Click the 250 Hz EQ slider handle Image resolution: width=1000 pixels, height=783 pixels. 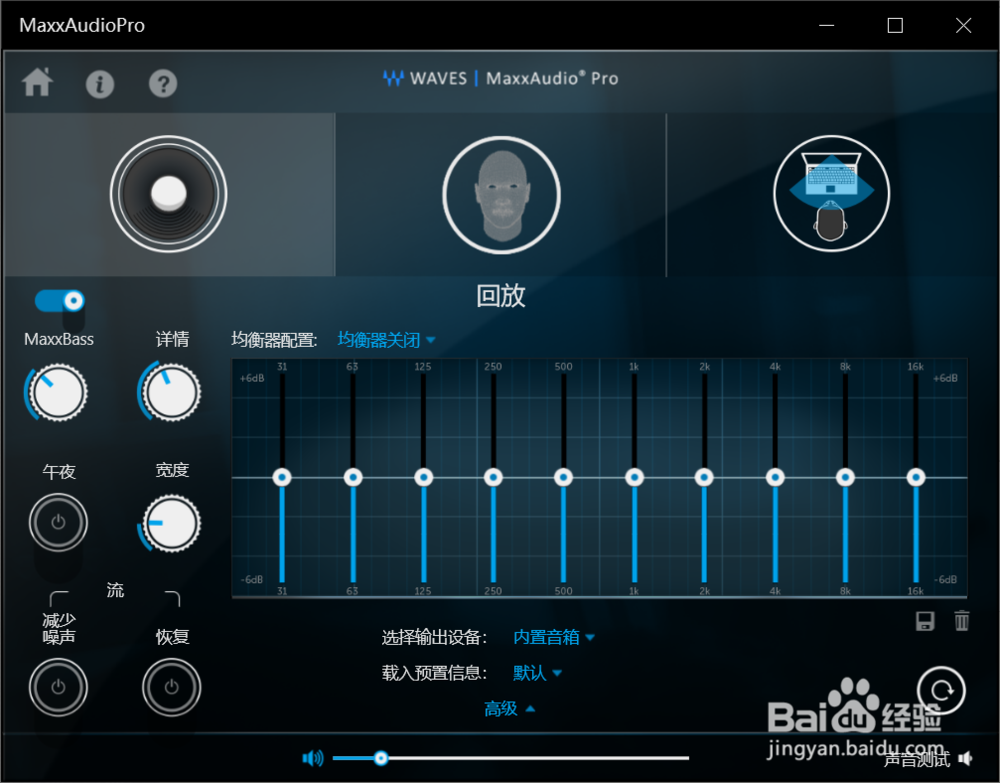point(493,477)
